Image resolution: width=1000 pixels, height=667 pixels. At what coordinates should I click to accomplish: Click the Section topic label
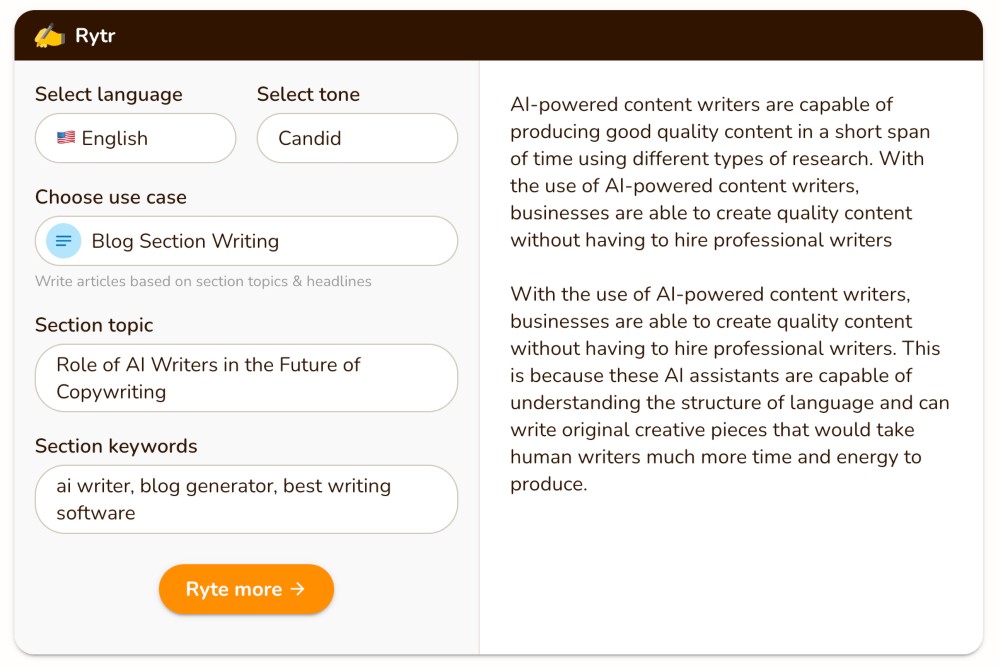94,325
